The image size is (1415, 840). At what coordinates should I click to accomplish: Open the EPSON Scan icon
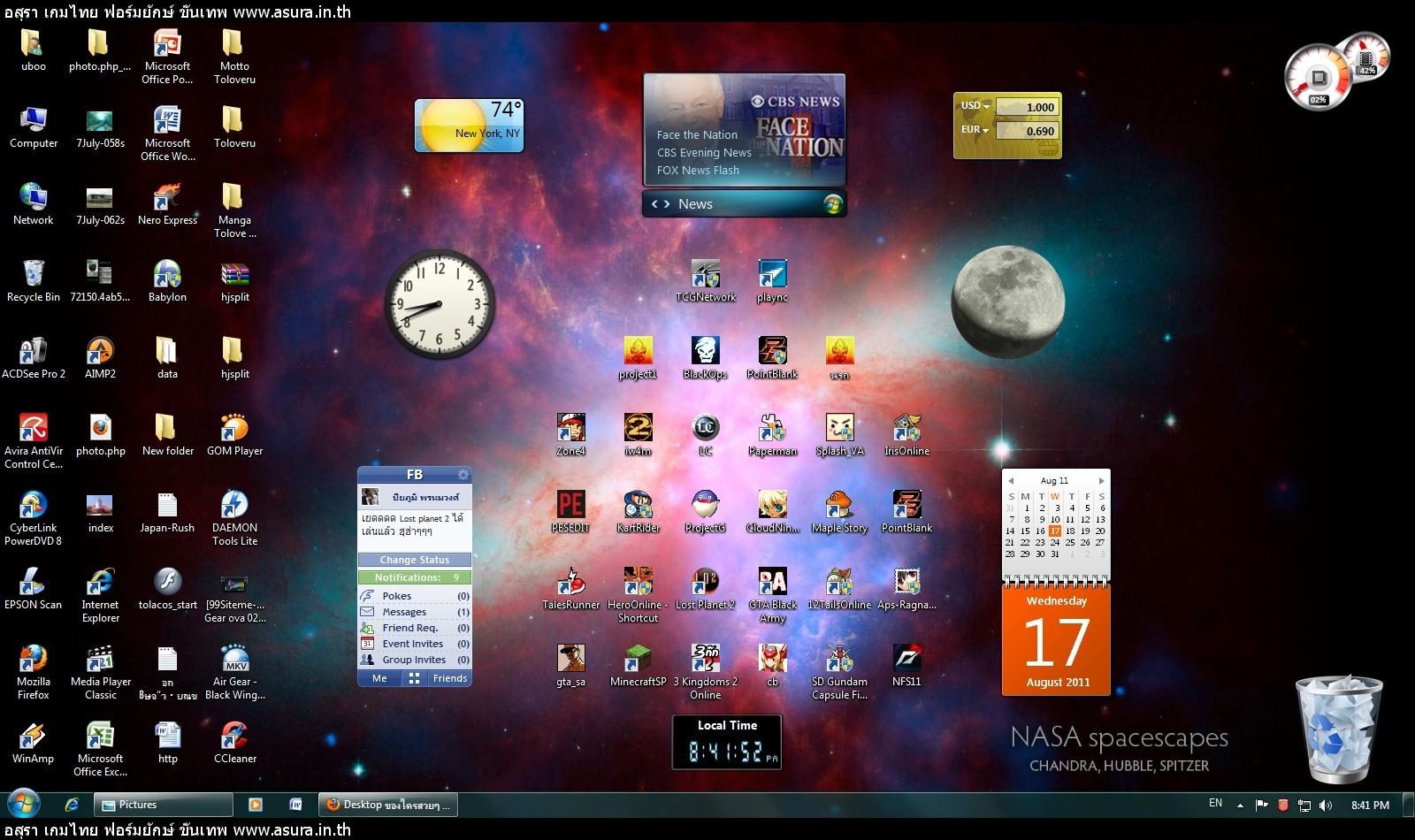point(34,589)
